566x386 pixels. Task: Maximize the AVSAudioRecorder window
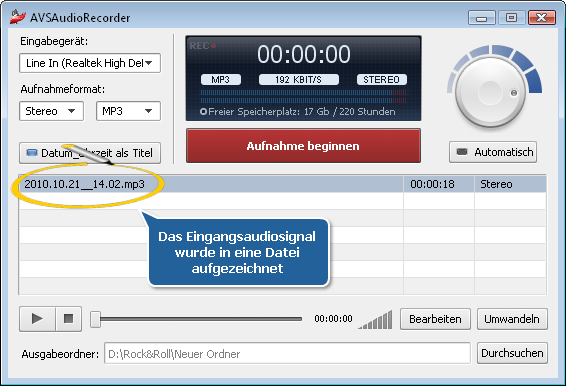click(511, 17)
